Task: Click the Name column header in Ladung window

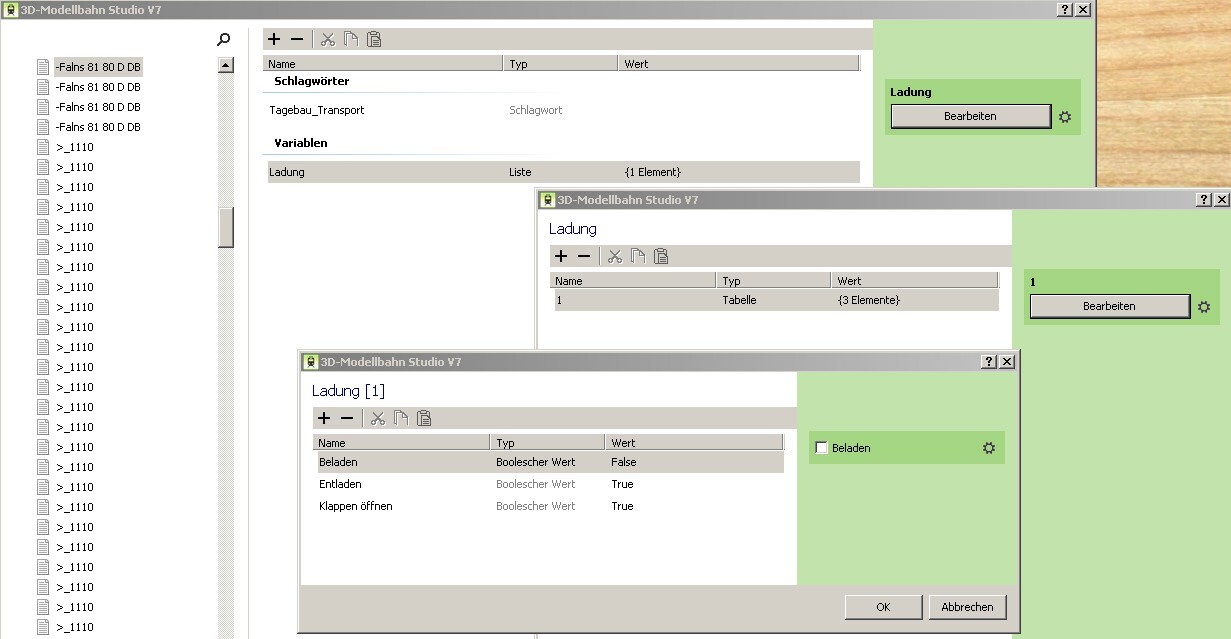Action: click(633, 281)
